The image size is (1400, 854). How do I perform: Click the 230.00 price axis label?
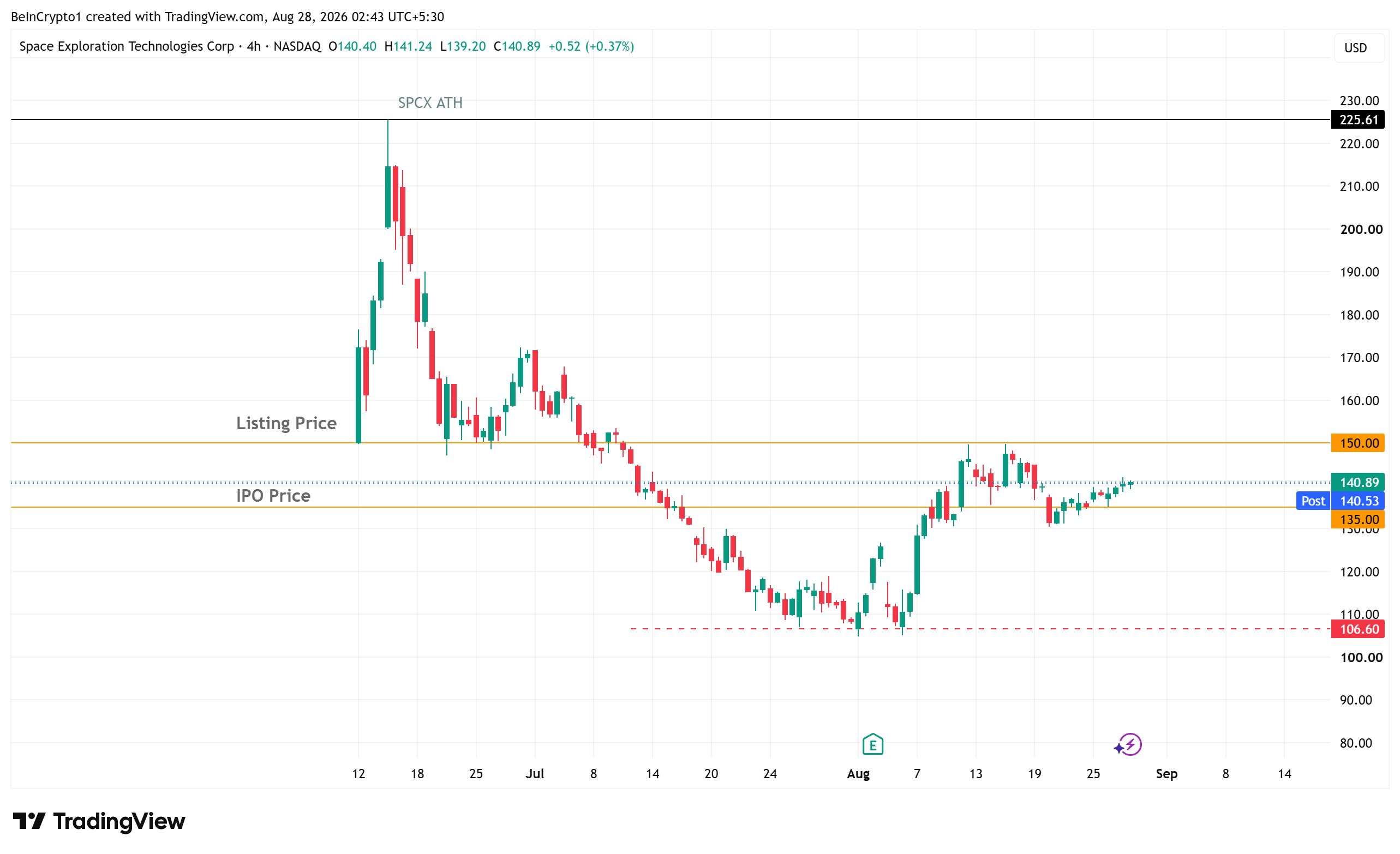[1359, 100]
